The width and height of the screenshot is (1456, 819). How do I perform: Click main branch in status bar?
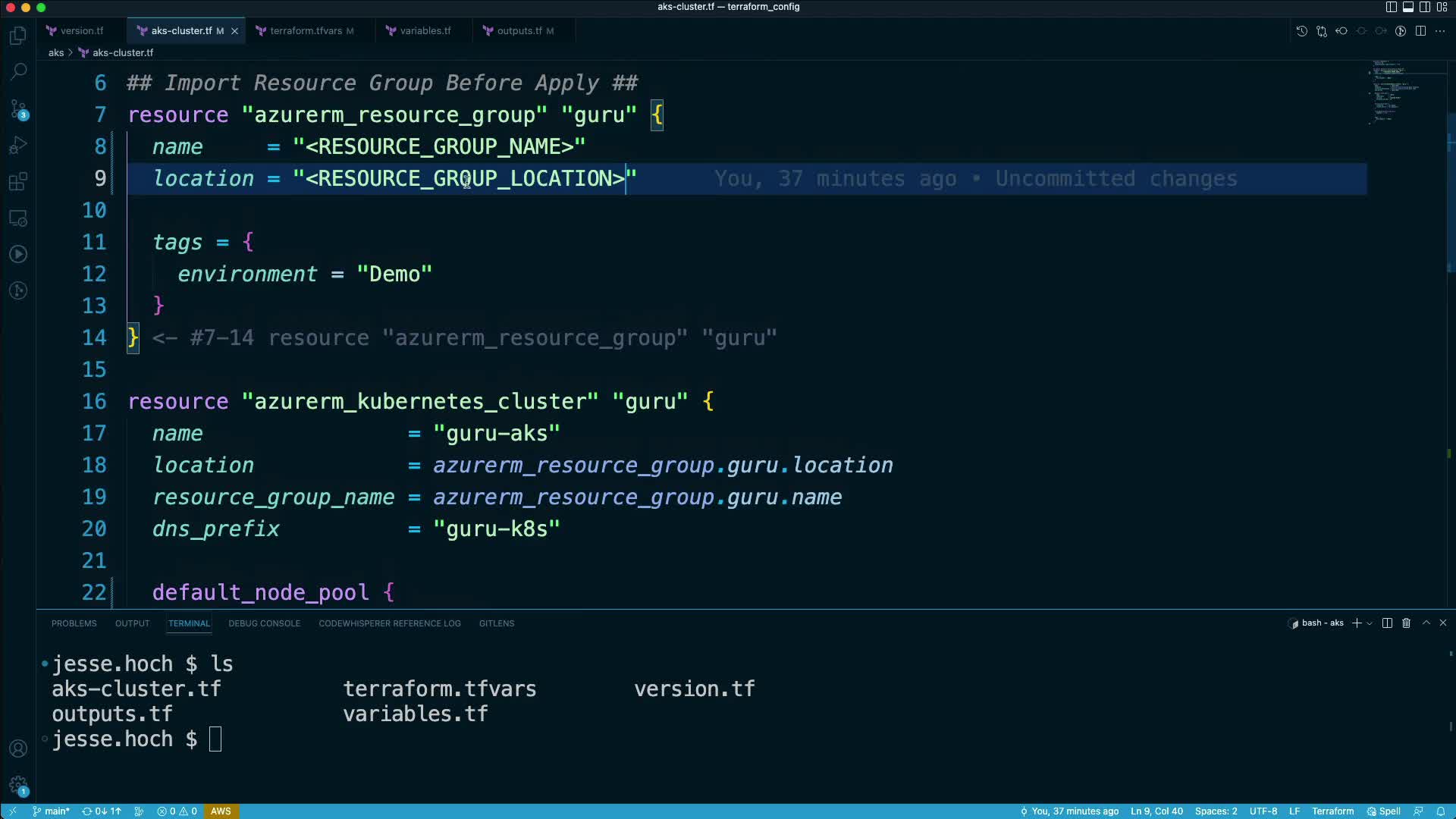[52, 811]
